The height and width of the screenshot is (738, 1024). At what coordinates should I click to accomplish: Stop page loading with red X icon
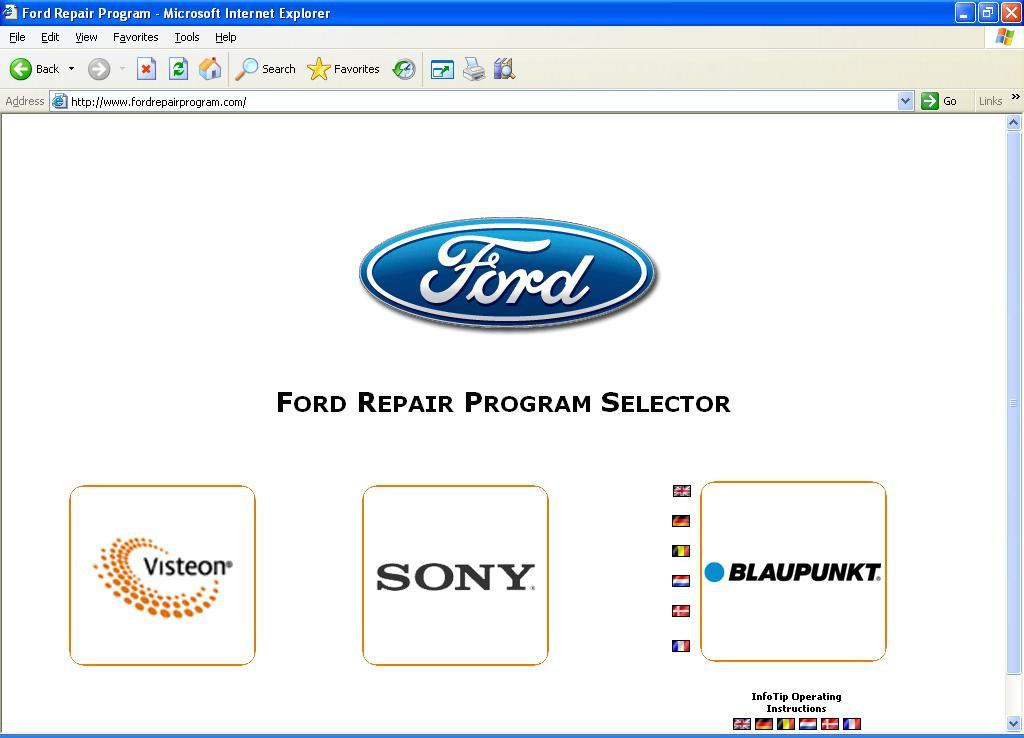146,69
